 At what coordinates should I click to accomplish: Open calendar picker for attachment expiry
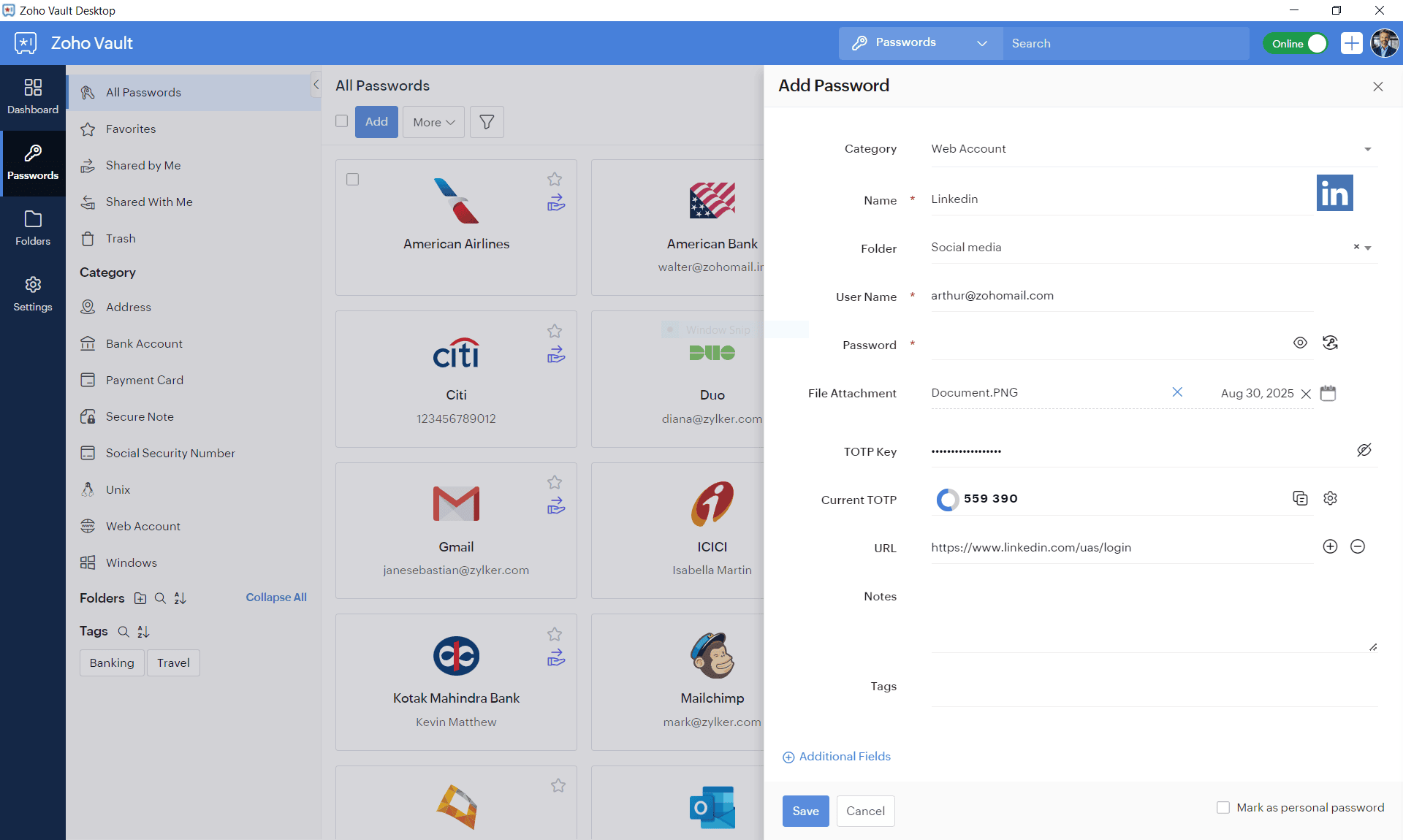click(1328, 393)
